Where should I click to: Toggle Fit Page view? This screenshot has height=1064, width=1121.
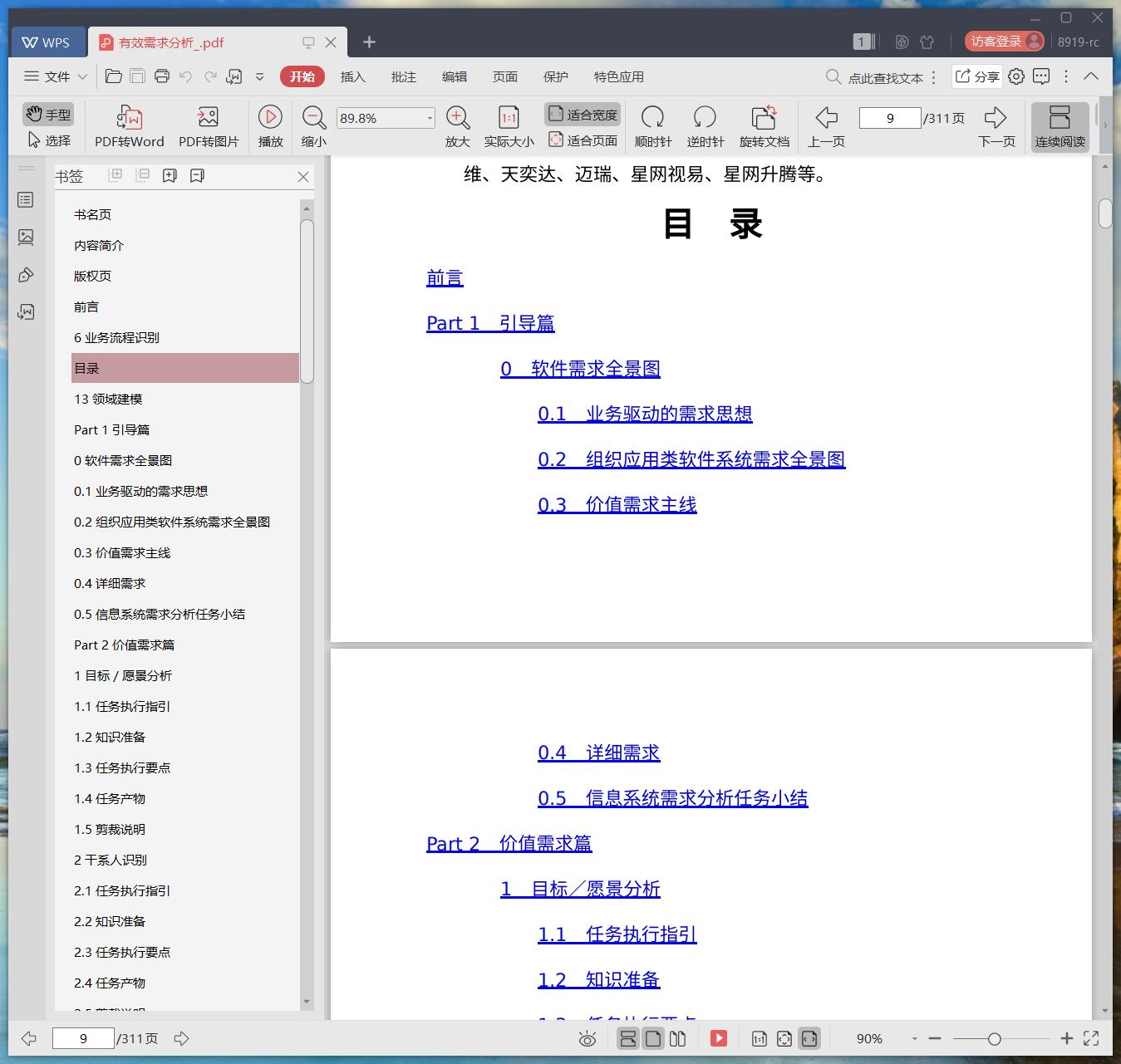pos(583,140)
